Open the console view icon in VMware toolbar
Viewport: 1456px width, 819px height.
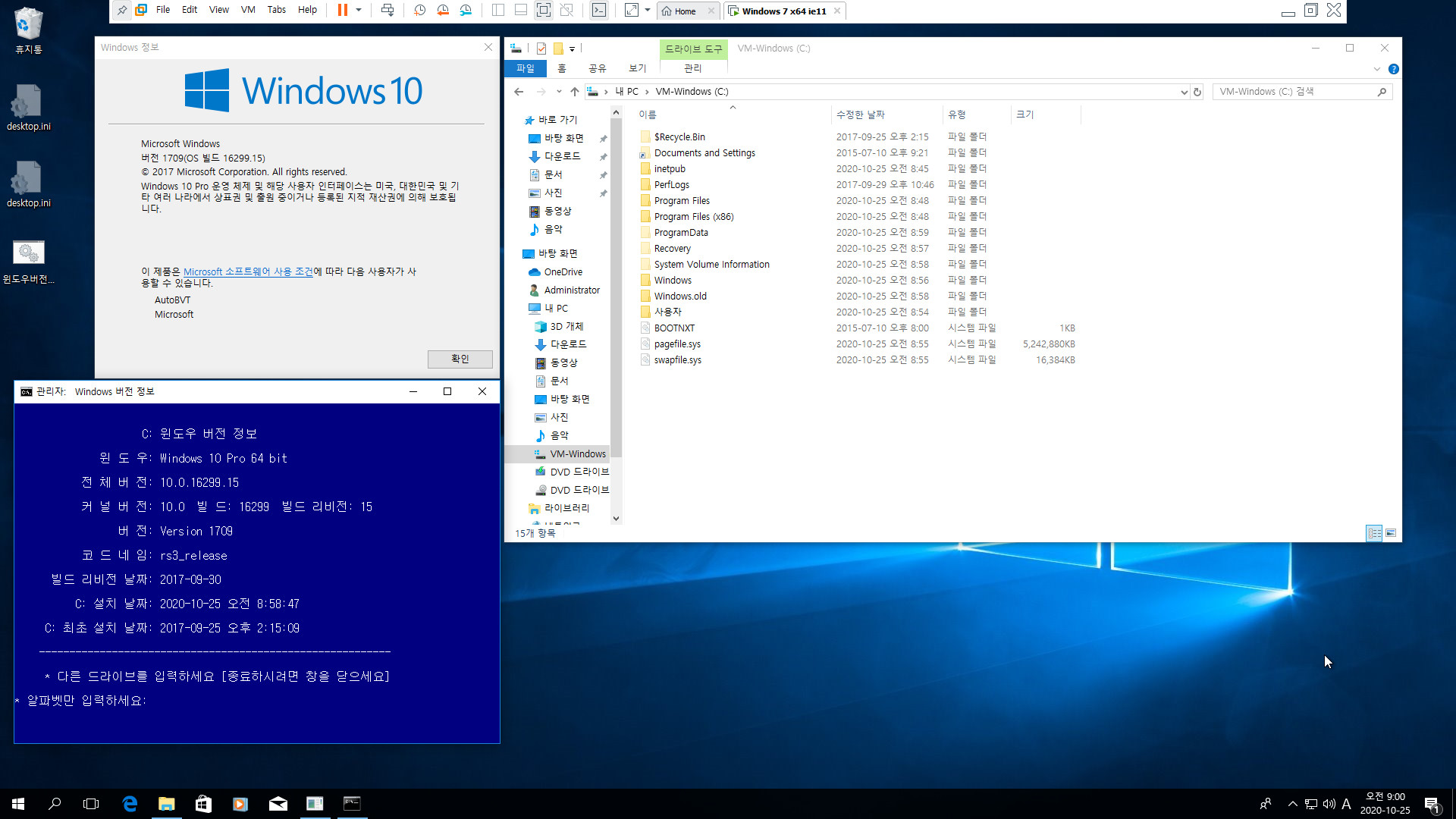tap(599, 11)
